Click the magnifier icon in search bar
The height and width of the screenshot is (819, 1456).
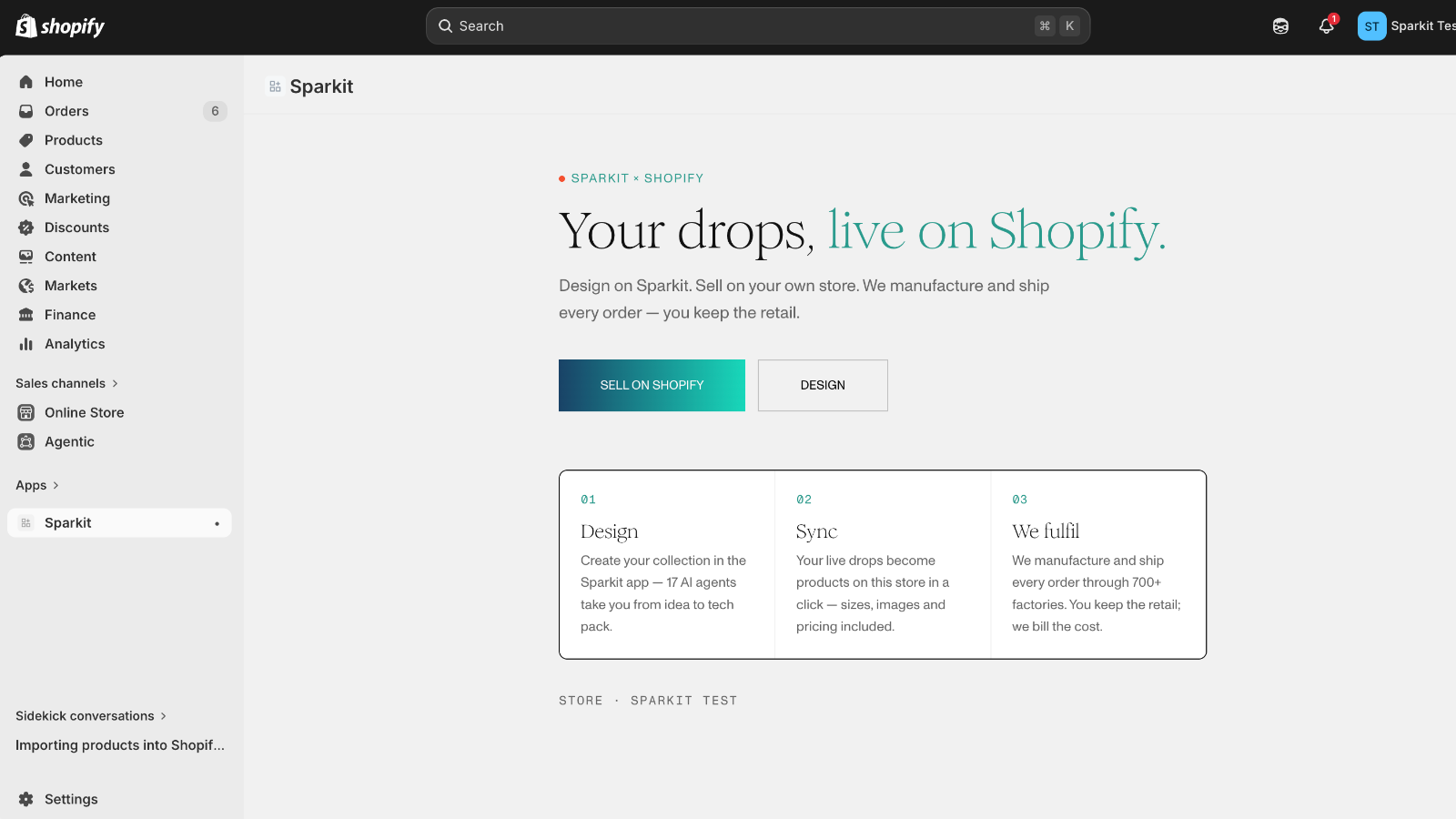446,26
